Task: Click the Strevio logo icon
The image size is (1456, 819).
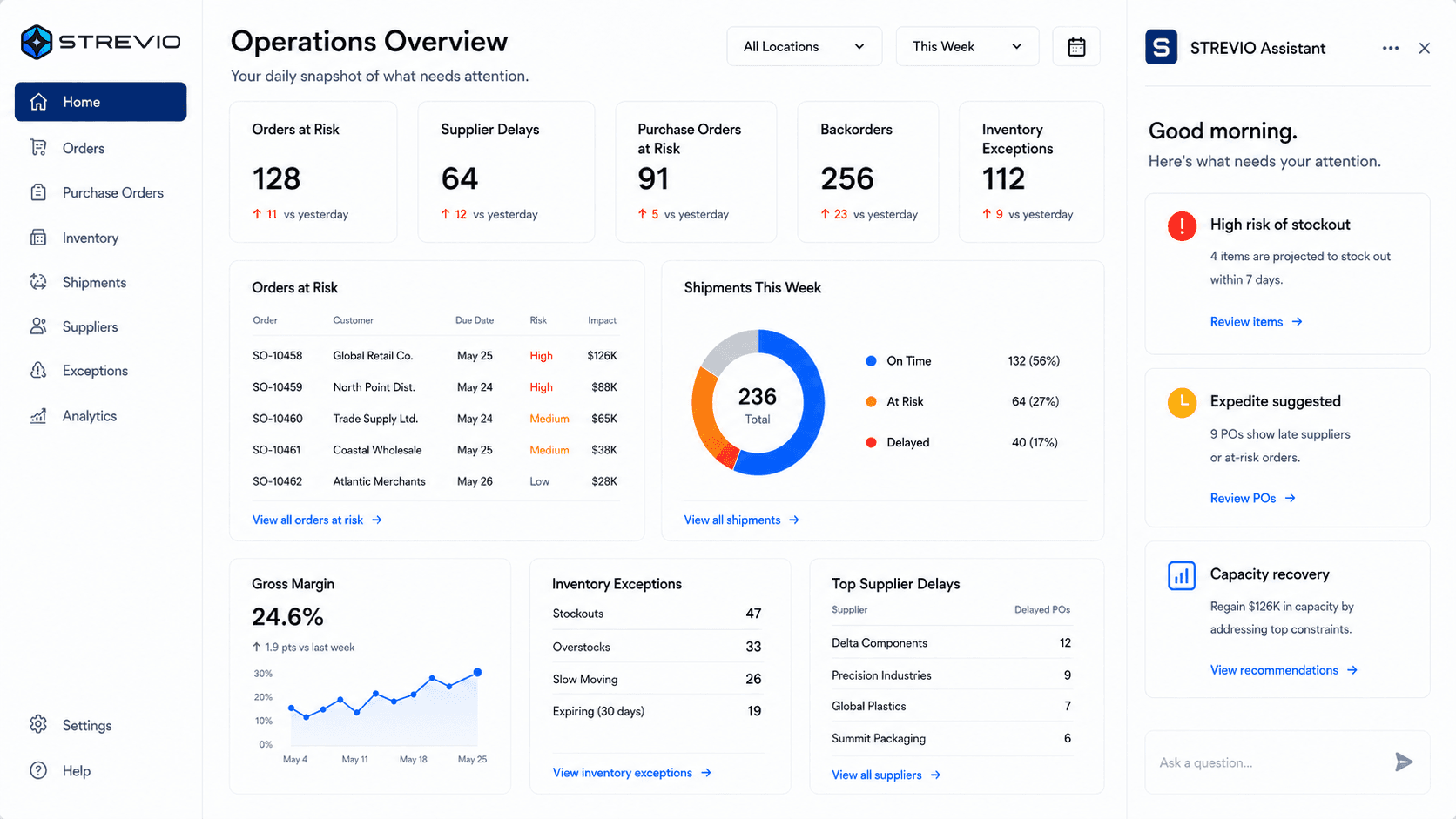Action: 37,42
